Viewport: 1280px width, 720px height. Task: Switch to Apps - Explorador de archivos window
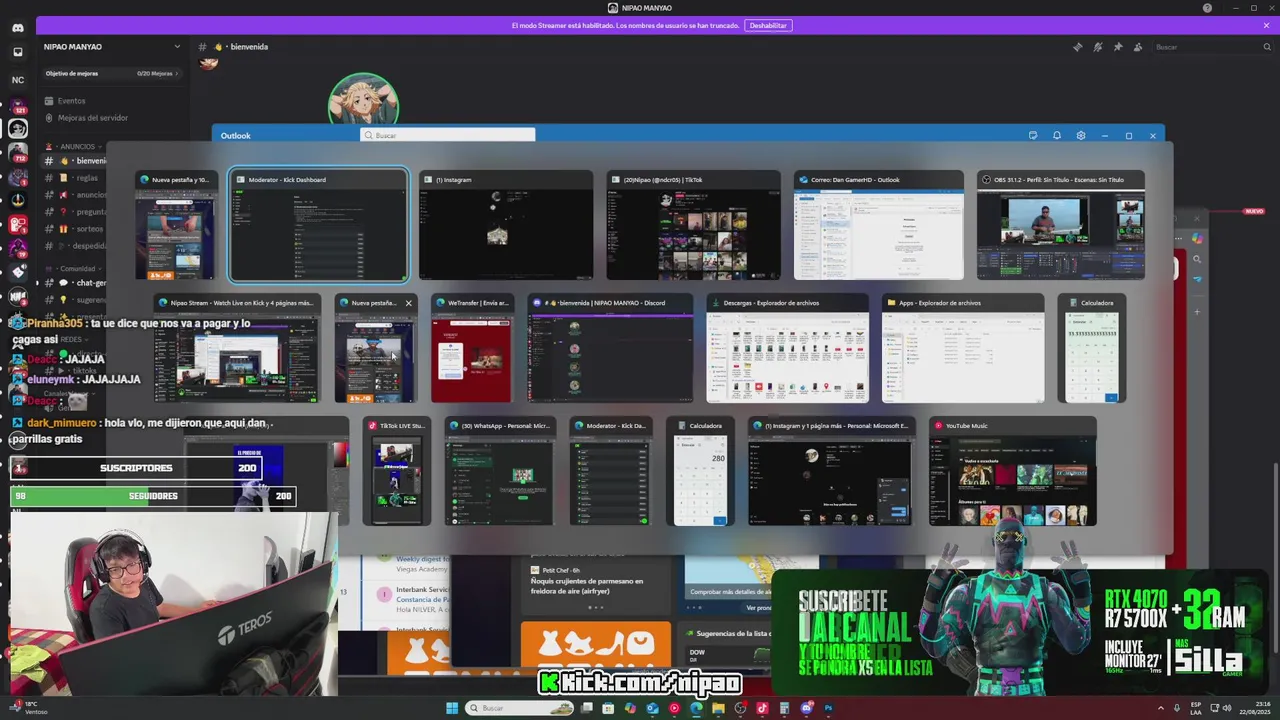(963, 348)
